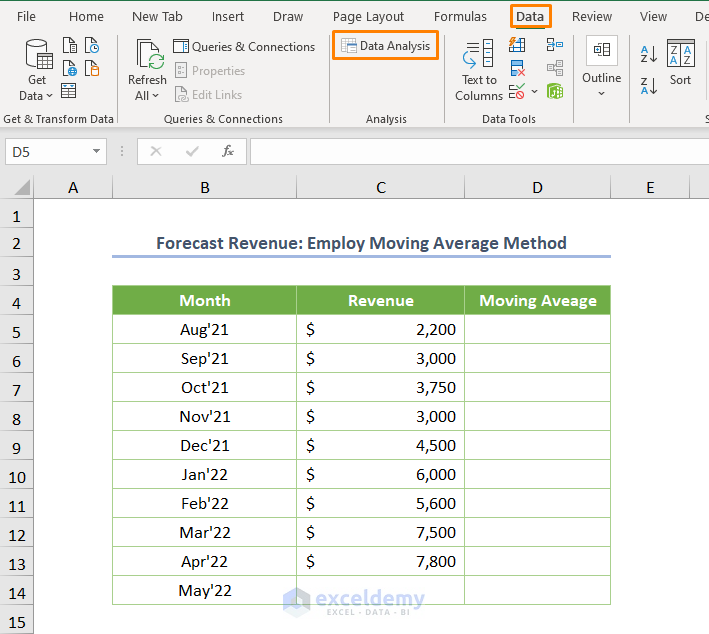Click the column C header
The image size is (709, 634).
pyautogui.click(x=380, y=188)
